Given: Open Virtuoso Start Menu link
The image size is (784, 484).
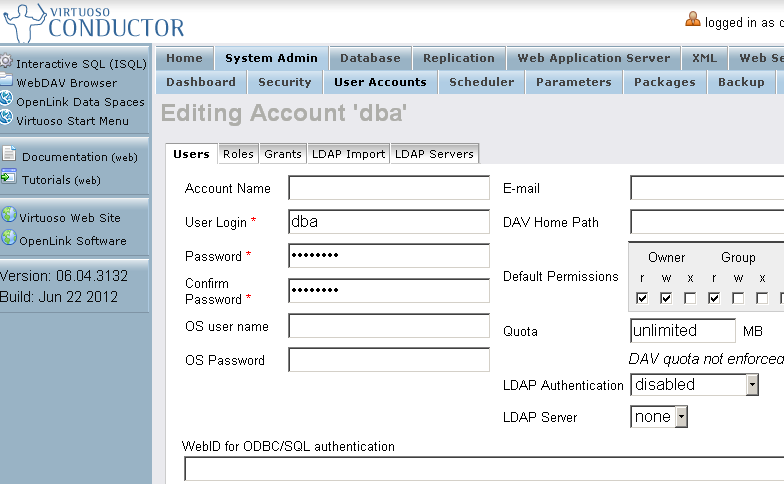Looking at the screenshot, I should (72, 121).
